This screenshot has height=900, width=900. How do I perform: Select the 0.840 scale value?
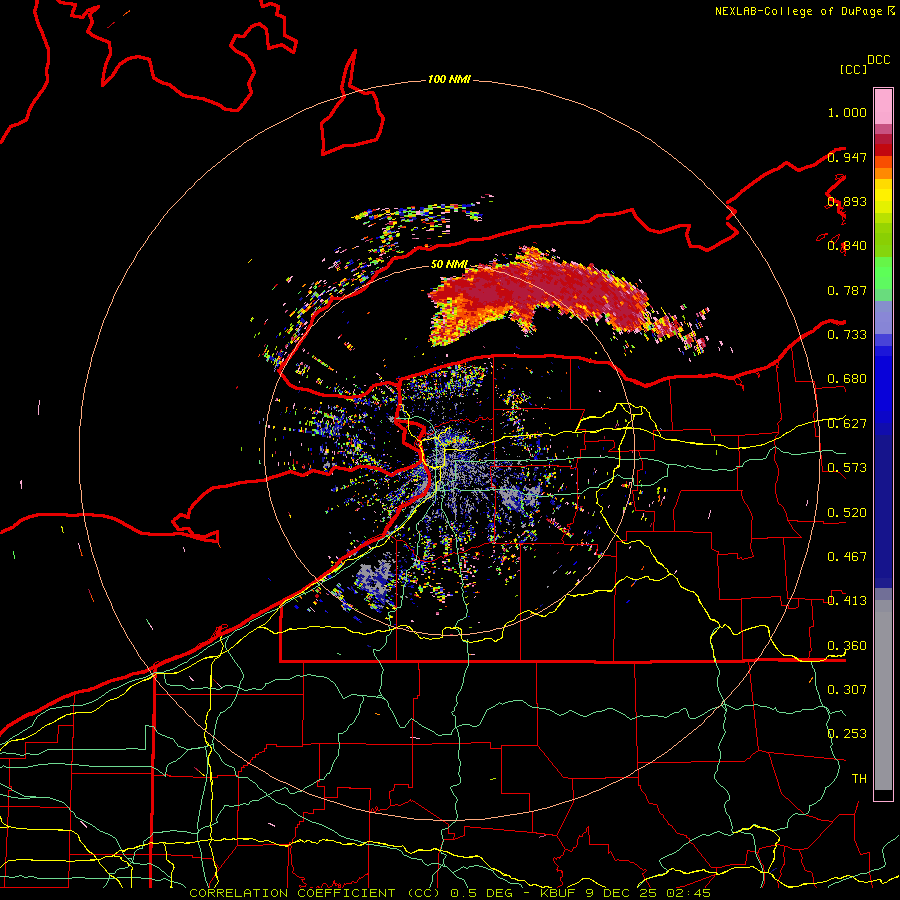[x=847, y=246]
